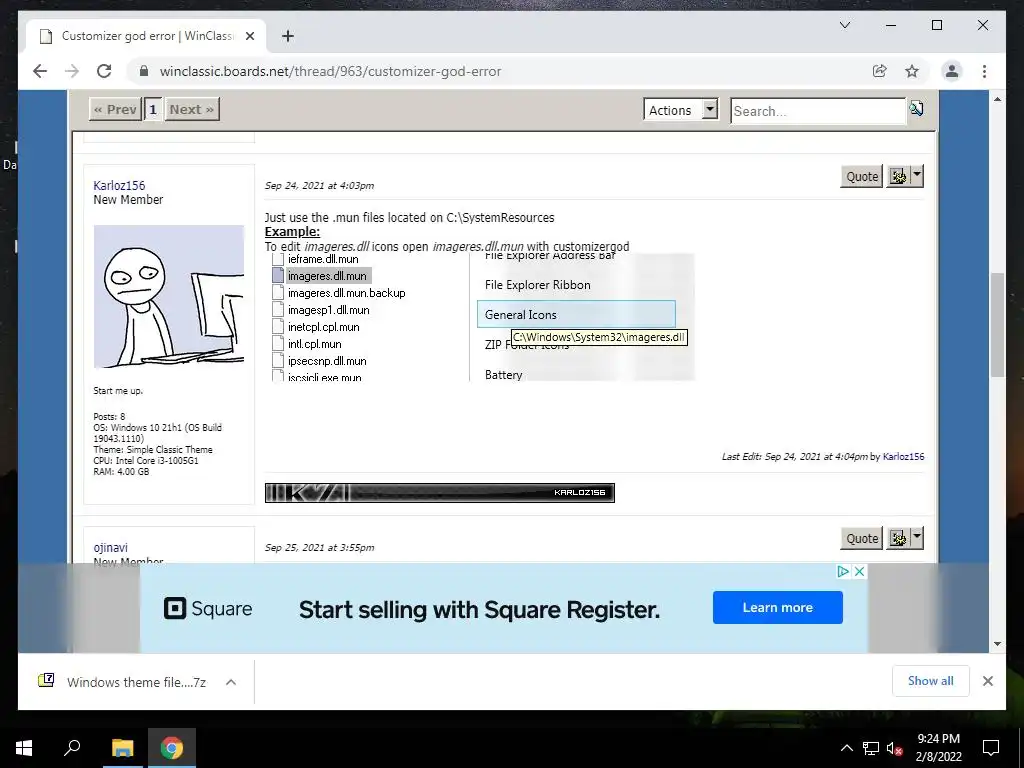Open the Windows Start menu
Image resolution: width=1024 pixels, height=768 pixels.
[x=24, y=748]
